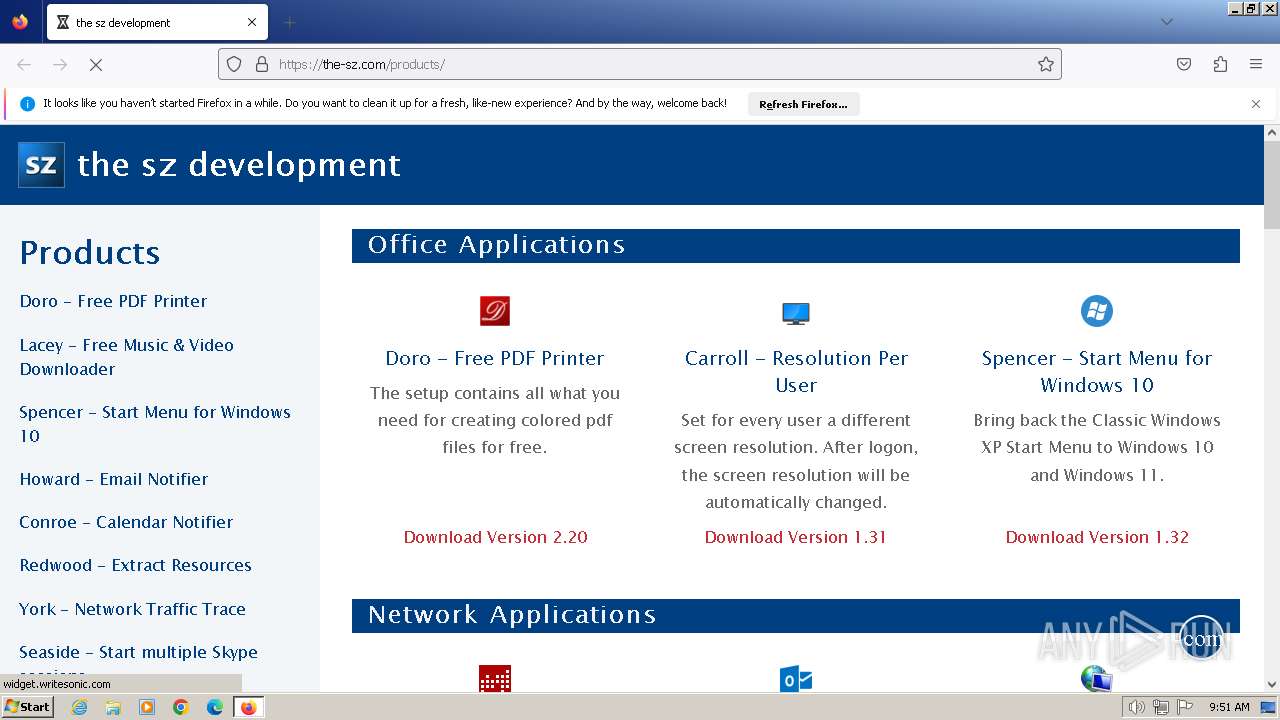The image size is (1280, 720).
Task: Open the Extensions puzzle icon
Action: [x=1220, y=64]
